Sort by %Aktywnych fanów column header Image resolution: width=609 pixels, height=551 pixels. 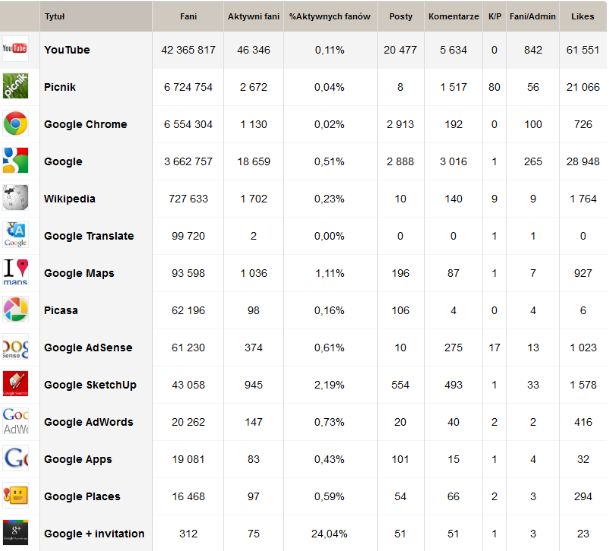[x=330, y=17]
